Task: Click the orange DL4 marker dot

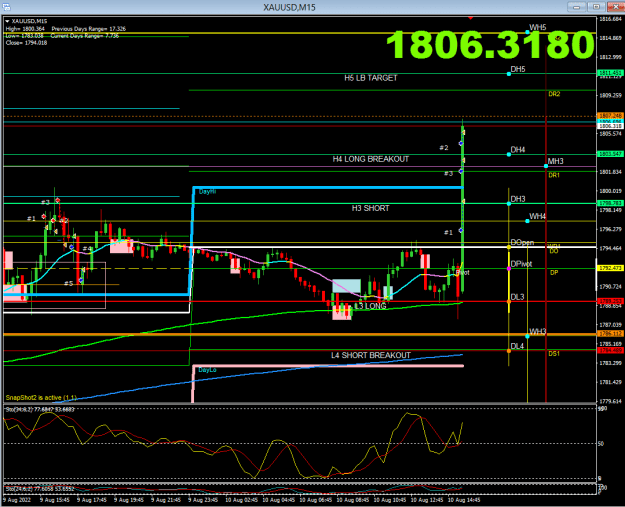Action: [509, 351]
